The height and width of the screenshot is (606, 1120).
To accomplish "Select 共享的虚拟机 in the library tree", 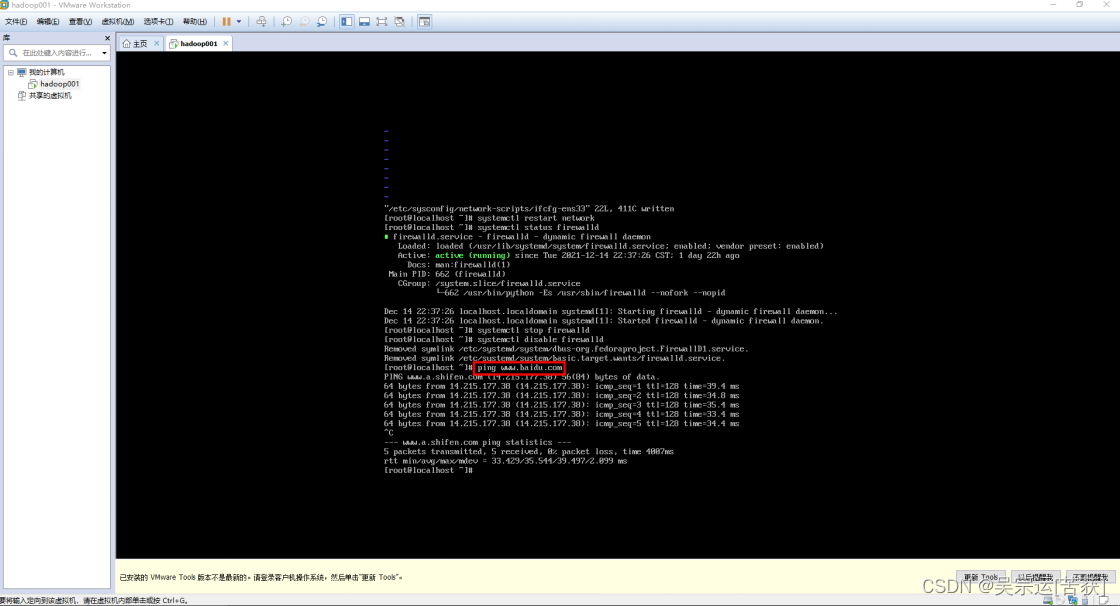I will point(50,95).
